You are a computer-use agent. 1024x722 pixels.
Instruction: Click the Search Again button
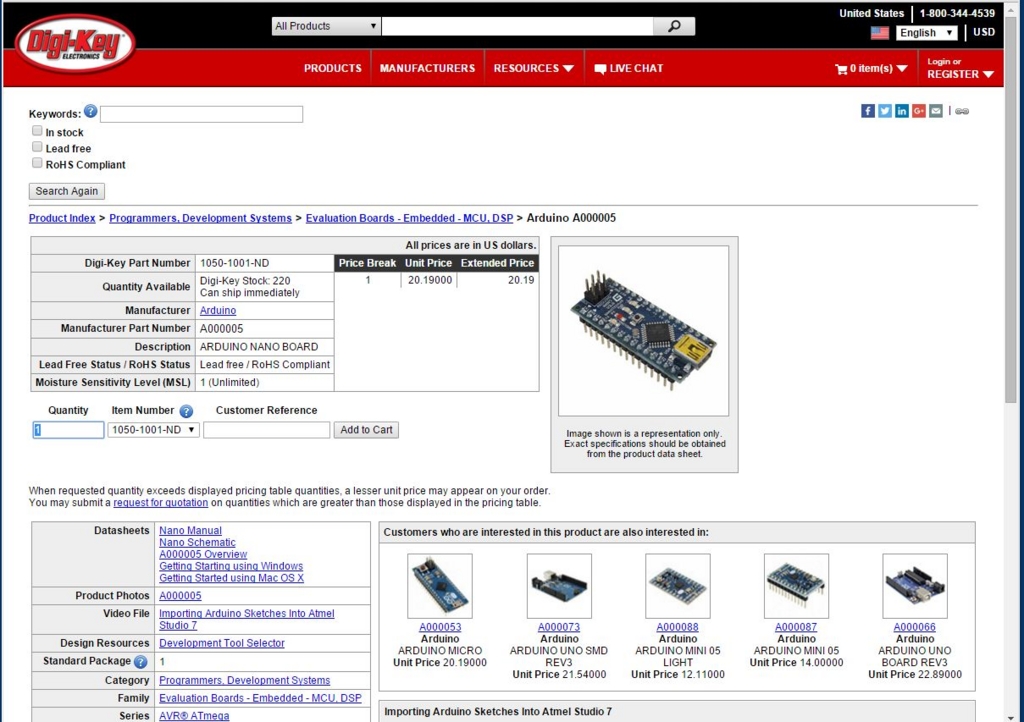pyautogui.click(x=67, y=191)
